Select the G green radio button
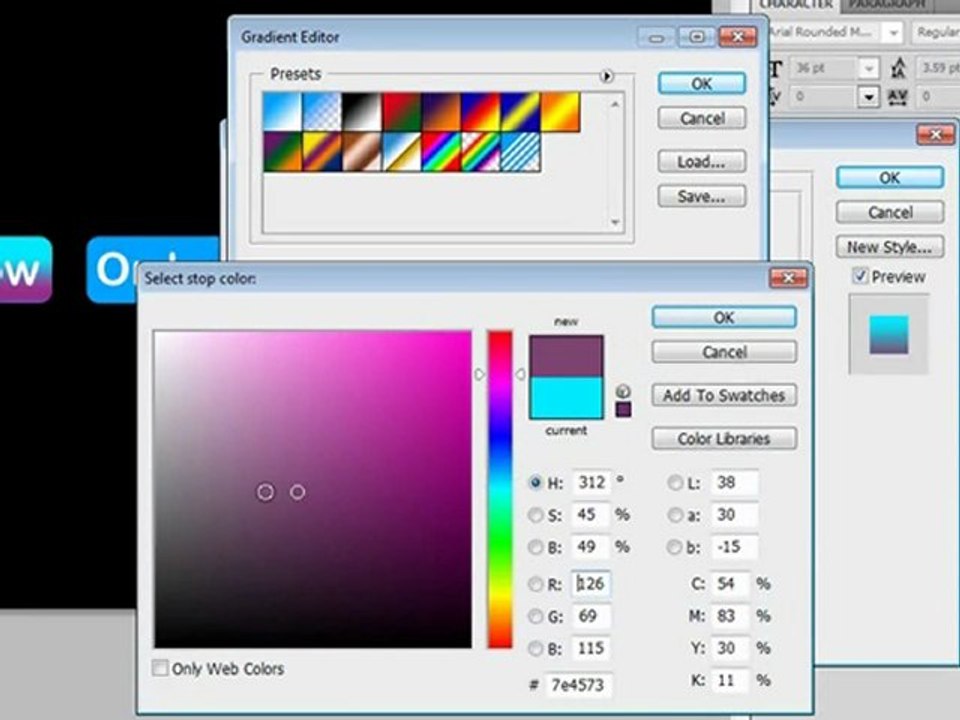 tap(535, 616)
